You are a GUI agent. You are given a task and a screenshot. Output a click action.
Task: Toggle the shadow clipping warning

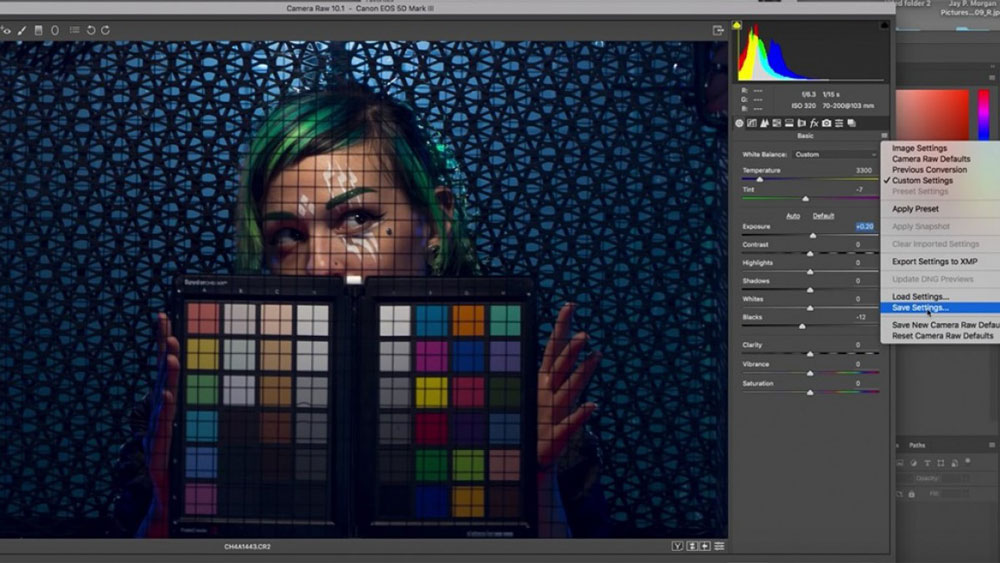point(738,25)
